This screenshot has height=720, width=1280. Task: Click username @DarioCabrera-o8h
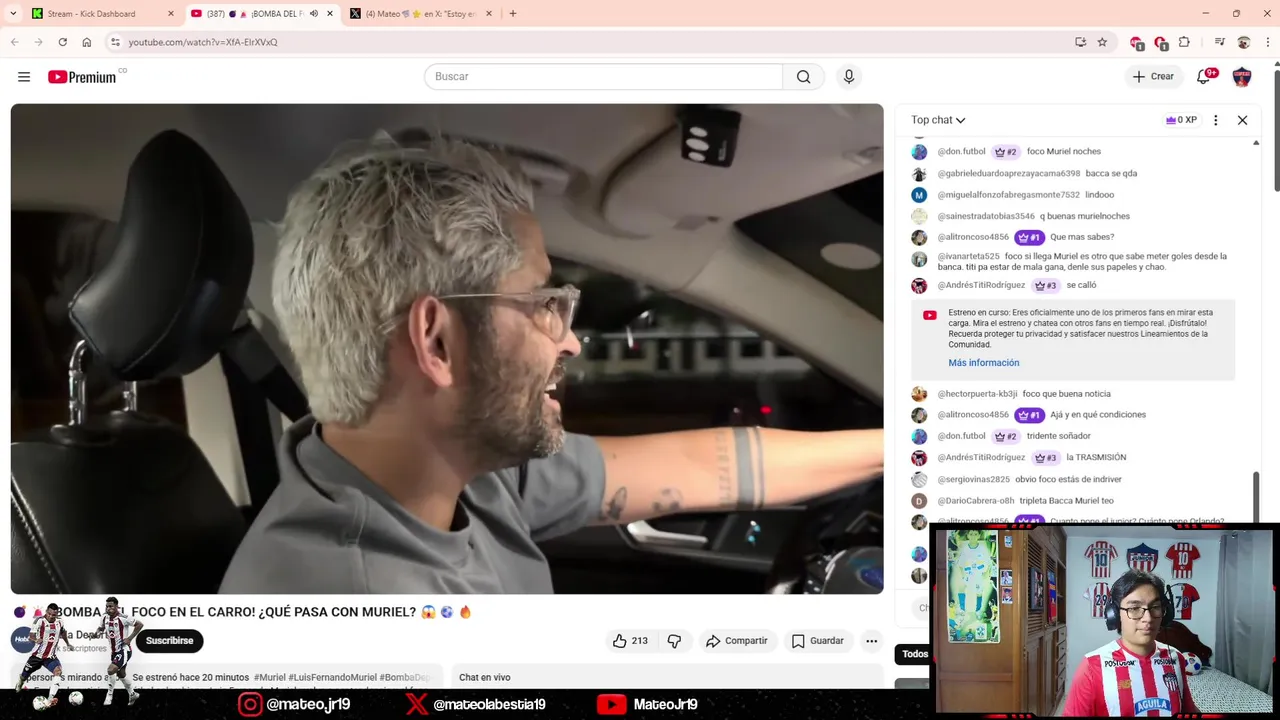coord(975,501)
